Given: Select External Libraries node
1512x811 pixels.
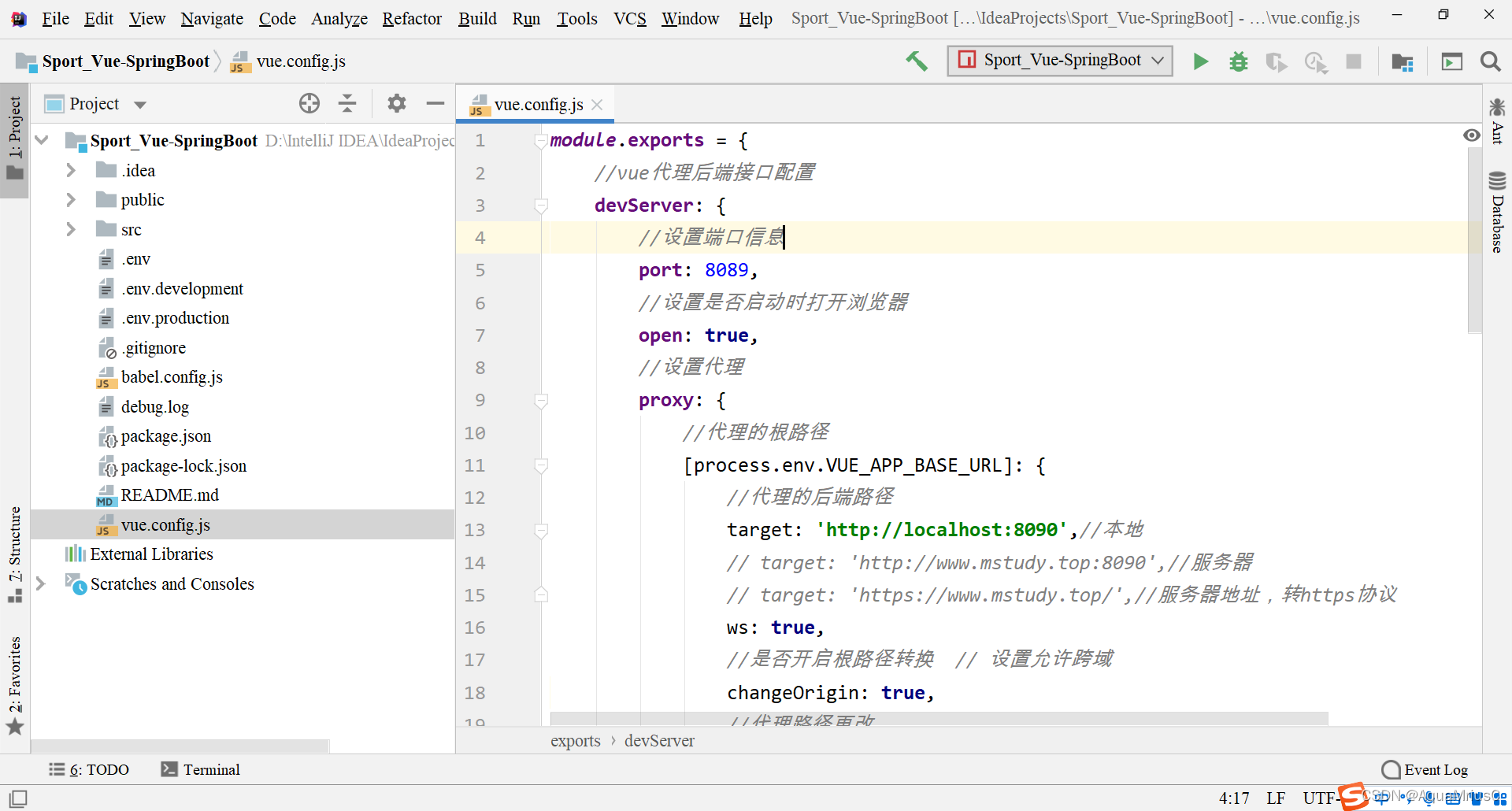Looking at the screenshot, I should tap(151, 554).
